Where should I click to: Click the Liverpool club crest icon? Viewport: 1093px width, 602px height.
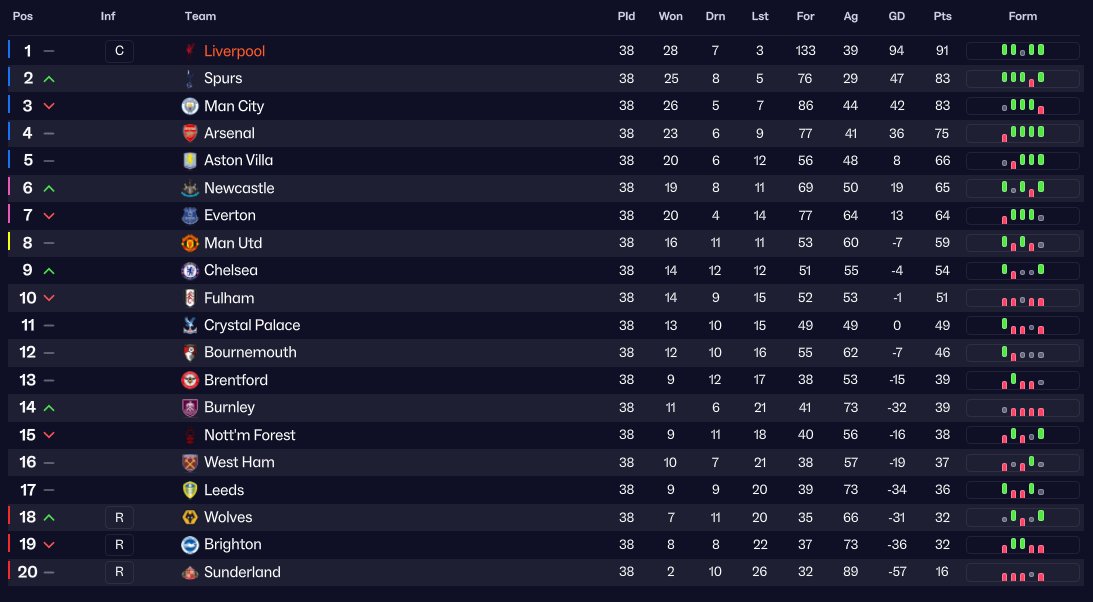(x=190, y=51)
